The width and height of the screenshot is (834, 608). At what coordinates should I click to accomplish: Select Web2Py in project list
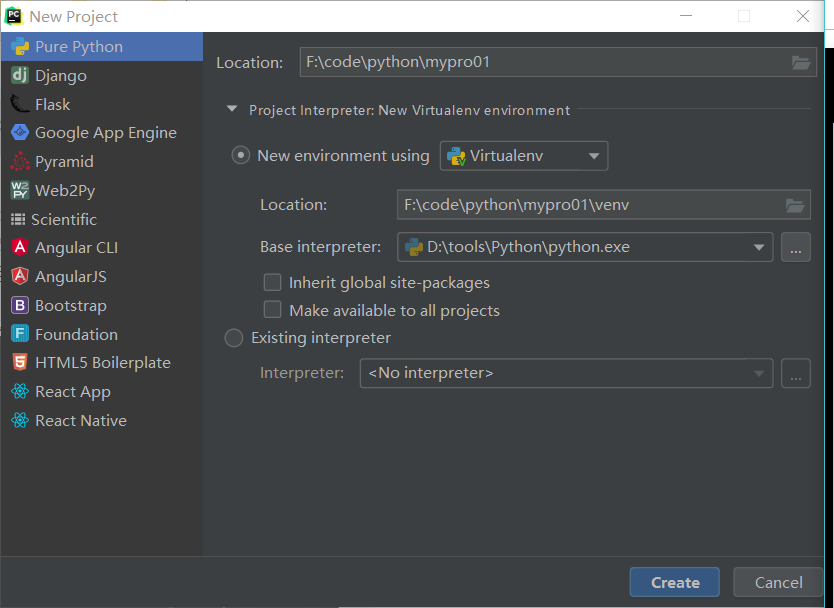(102, 190)
